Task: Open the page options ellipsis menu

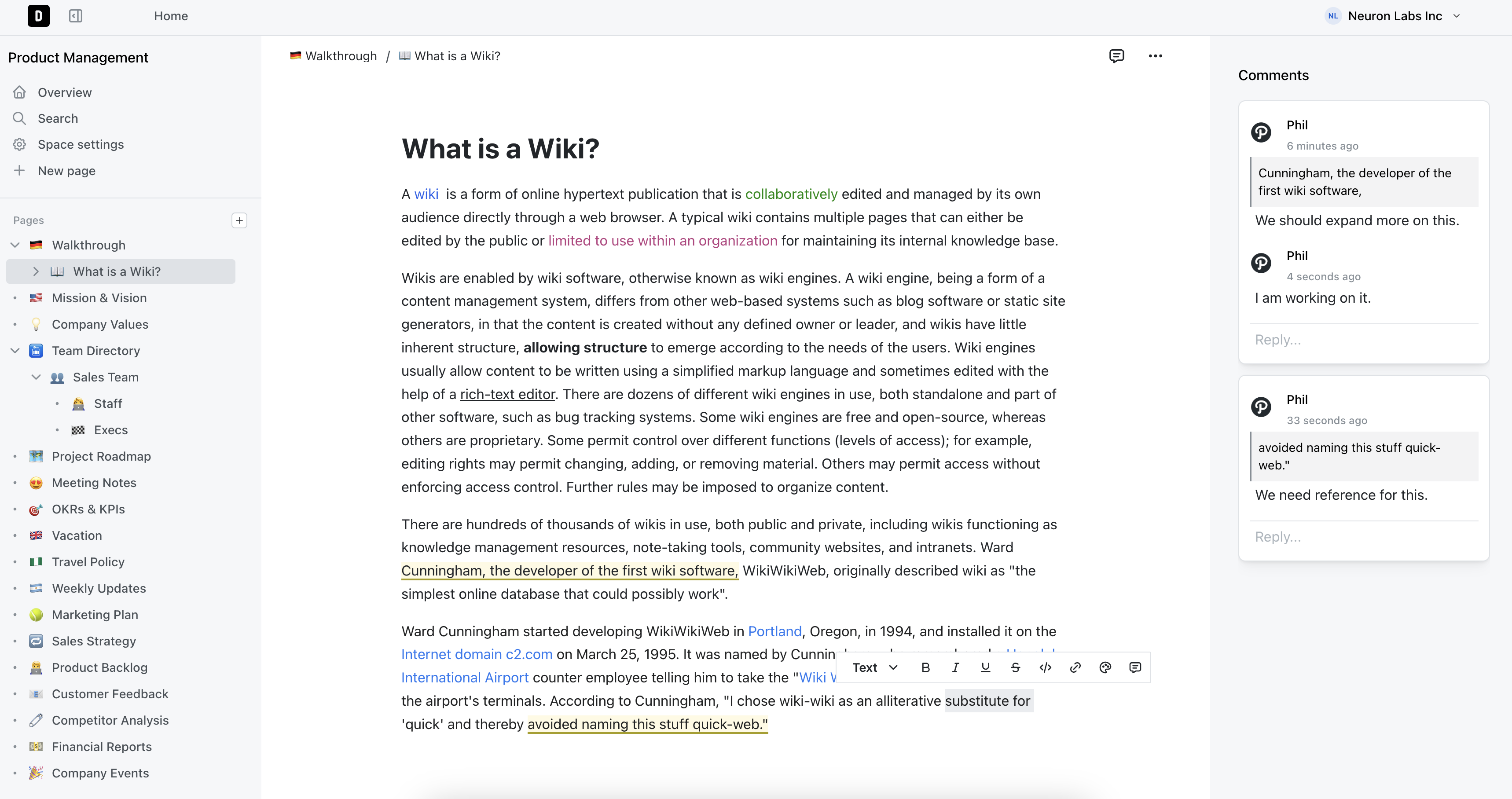Action: (x=1155, y=56)
